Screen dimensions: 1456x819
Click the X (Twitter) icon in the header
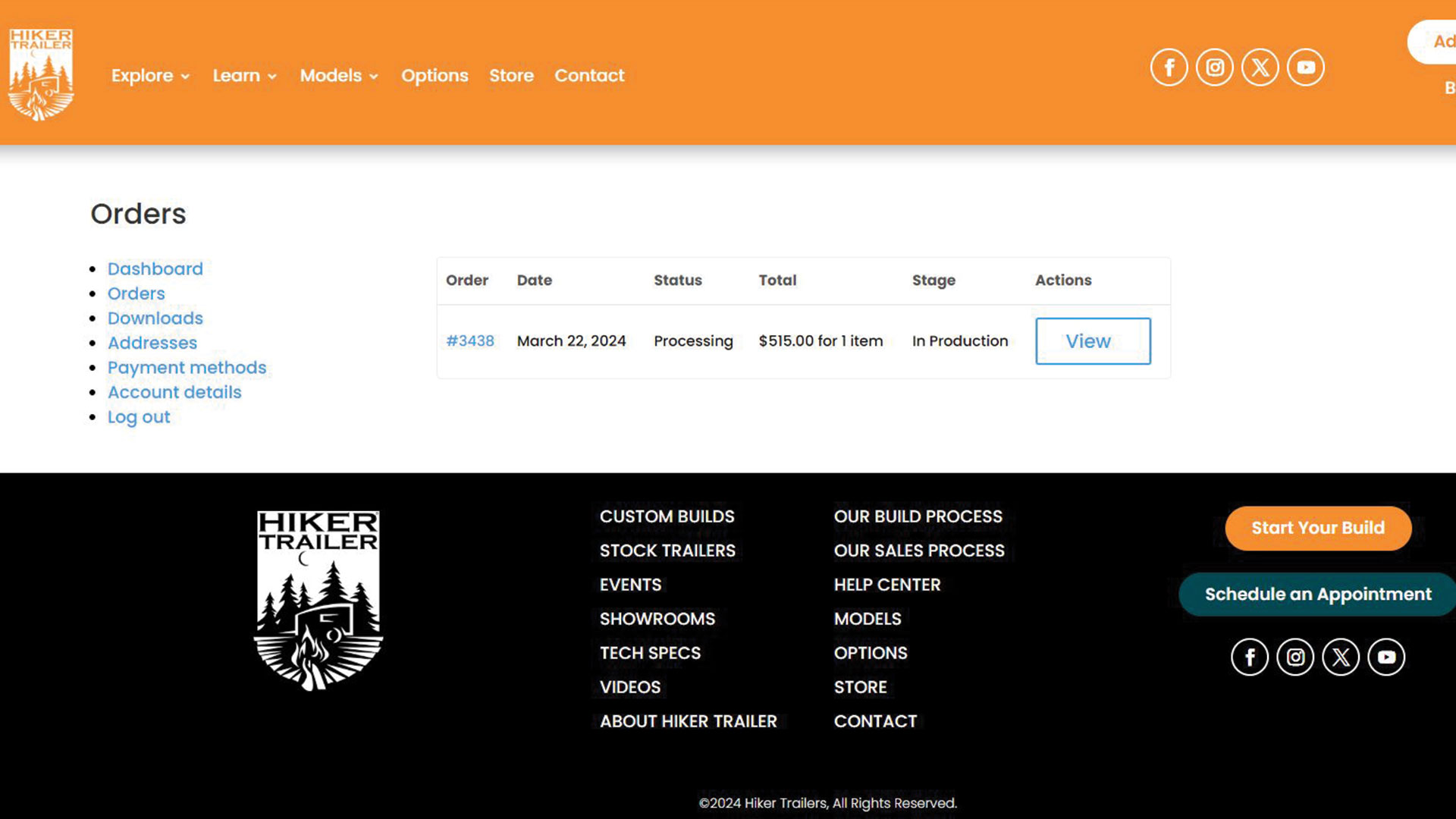point(1260,67)
